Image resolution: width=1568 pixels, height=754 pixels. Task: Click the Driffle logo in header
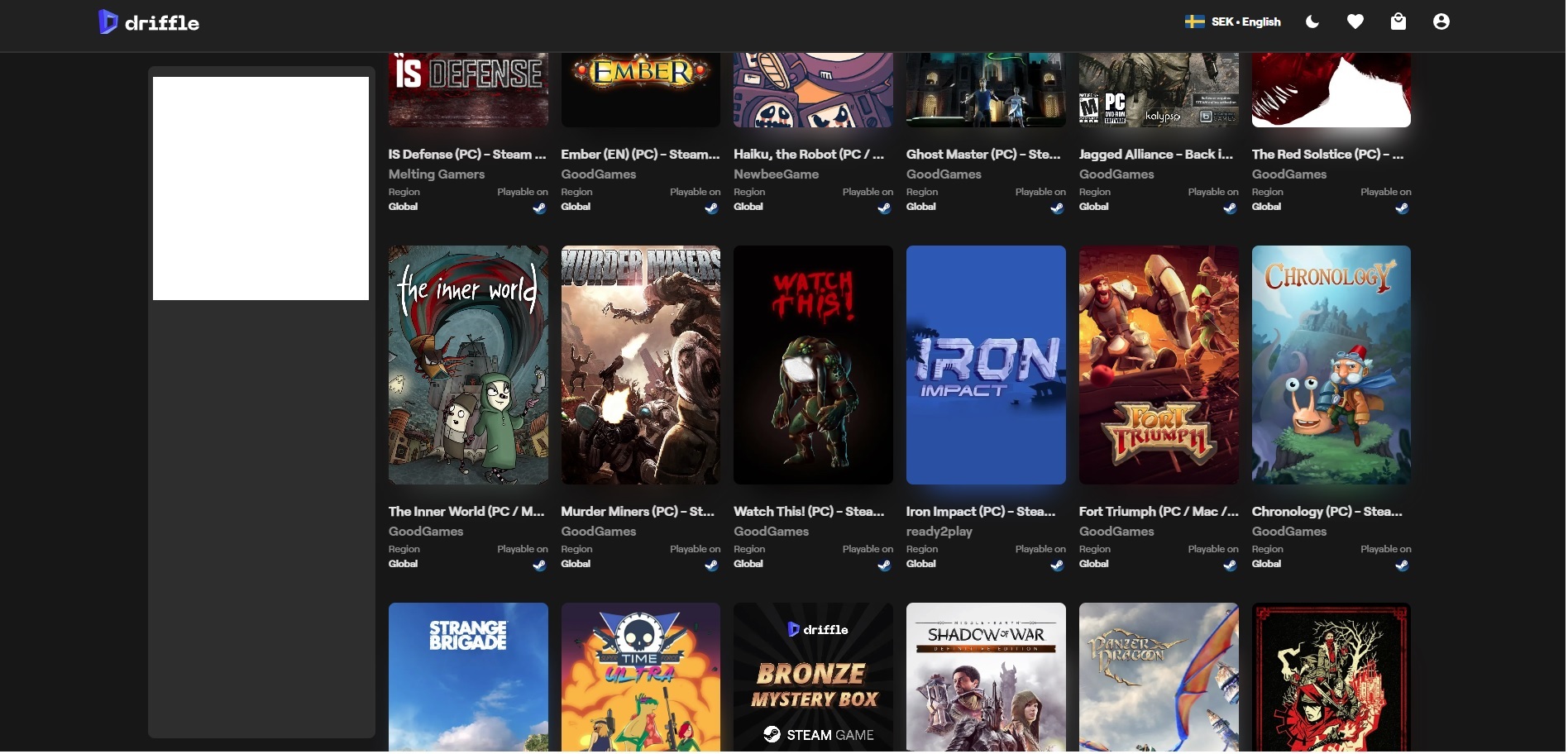[149, 22]
